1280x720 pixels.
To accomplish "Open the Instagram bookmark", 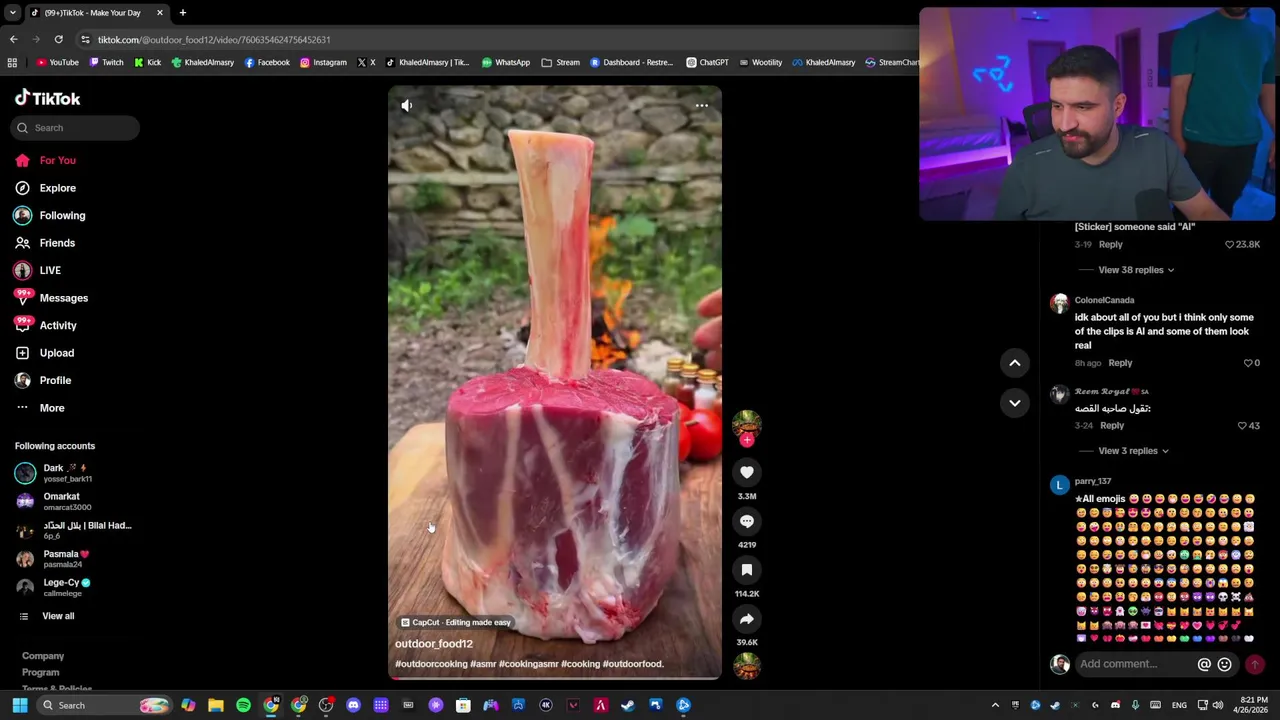I will click(x=323, y=62).
